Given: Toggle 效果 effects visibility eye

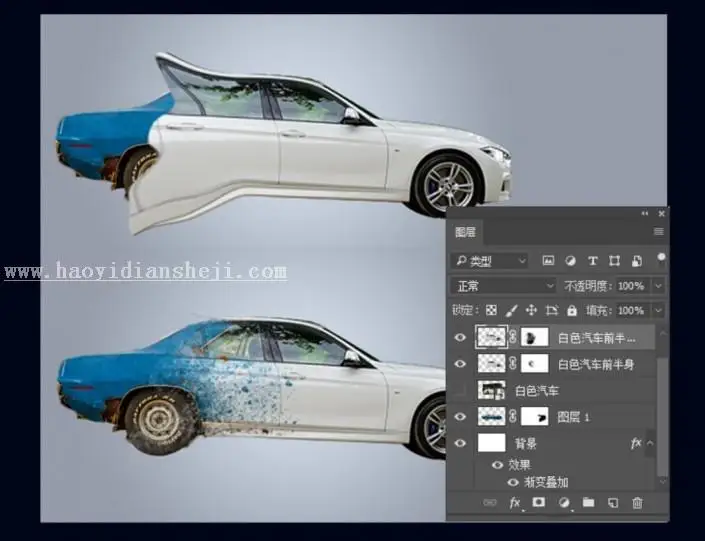Looking at the screenshot, I should (x=497, y=465).
